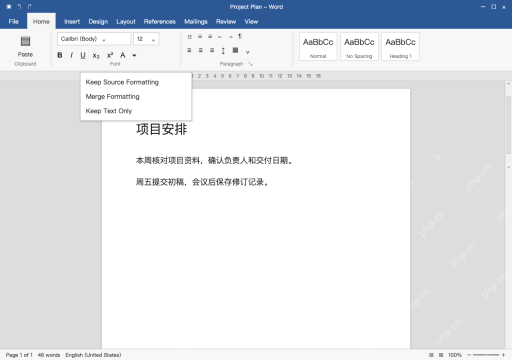512x360 pixels.
Task: Click the vertical scrollbar thumb
Action: coord(508,125)
